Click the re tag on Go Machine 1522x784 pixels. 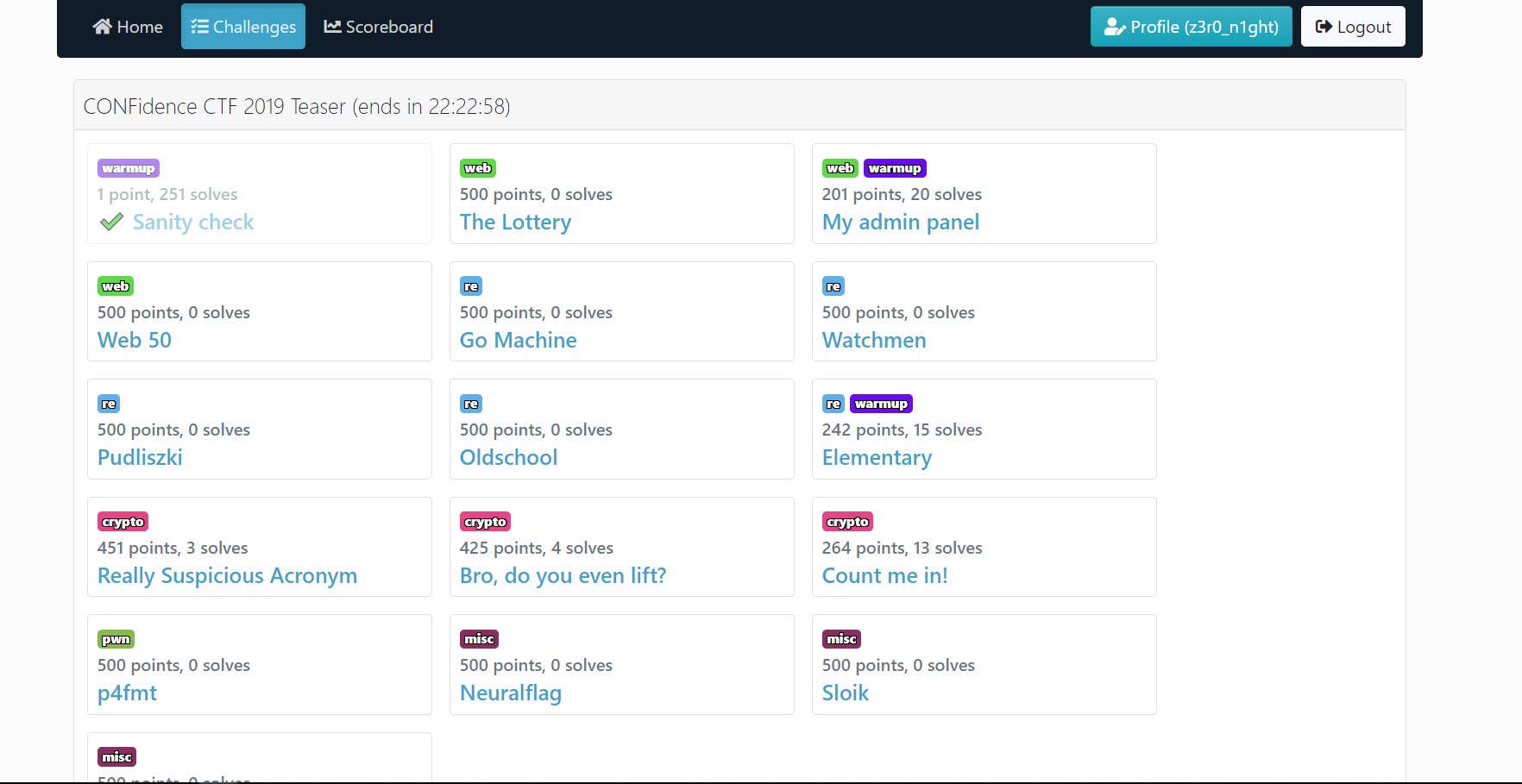[x=471, y=286]
